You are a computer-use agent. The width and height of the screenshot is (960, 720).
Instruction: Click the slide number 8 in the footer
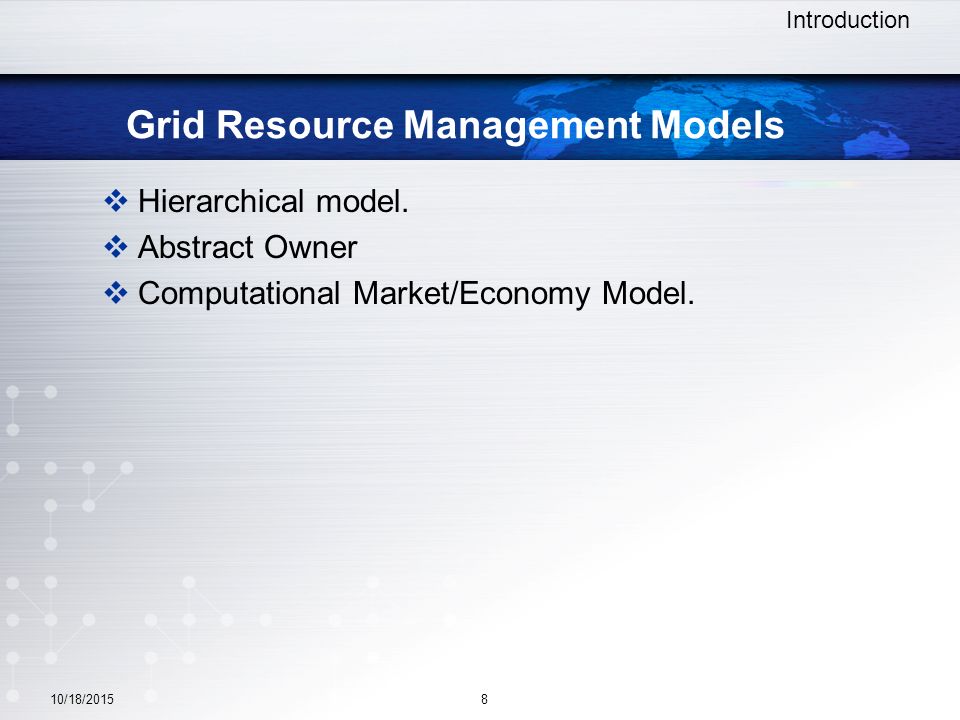(x=484, y=699)
